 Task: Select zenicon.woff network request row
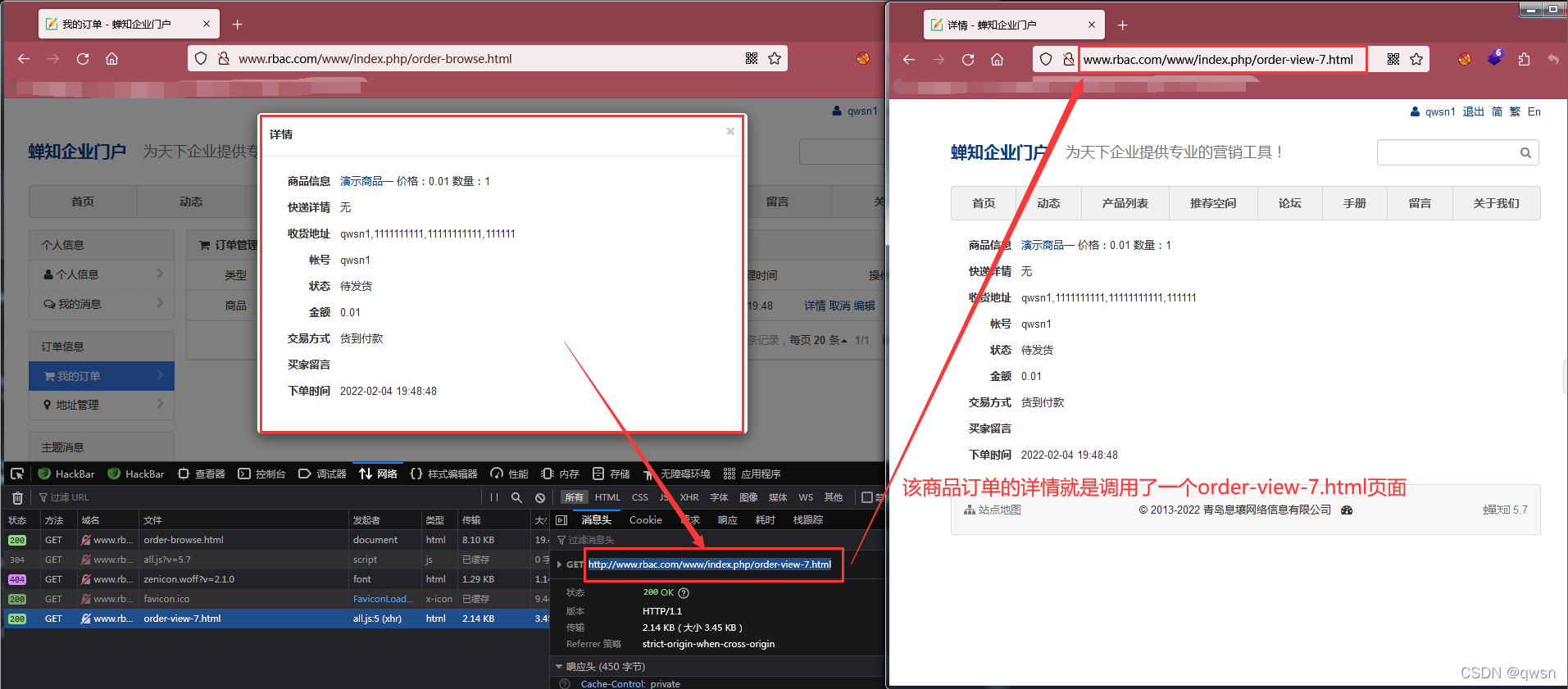coord(276,579)
